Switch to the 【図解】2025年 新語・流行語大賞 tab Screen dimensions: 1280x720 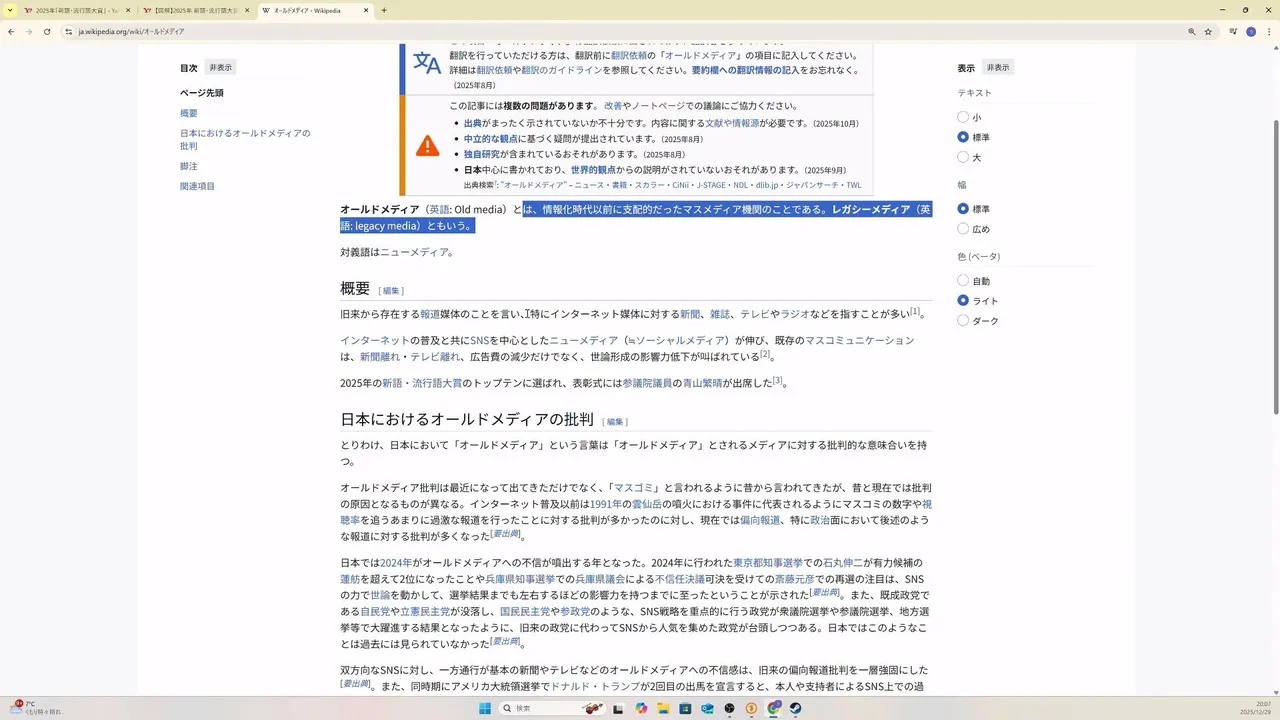click(195, 10)
